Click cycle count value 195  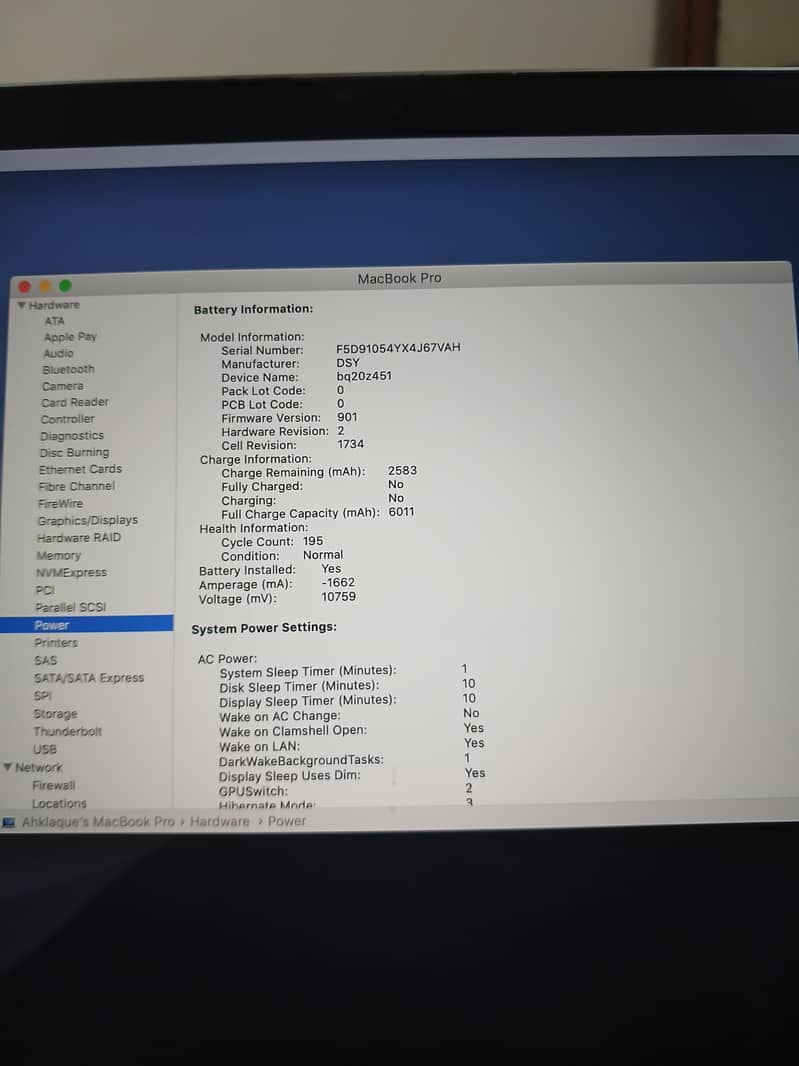click(313, 541)
